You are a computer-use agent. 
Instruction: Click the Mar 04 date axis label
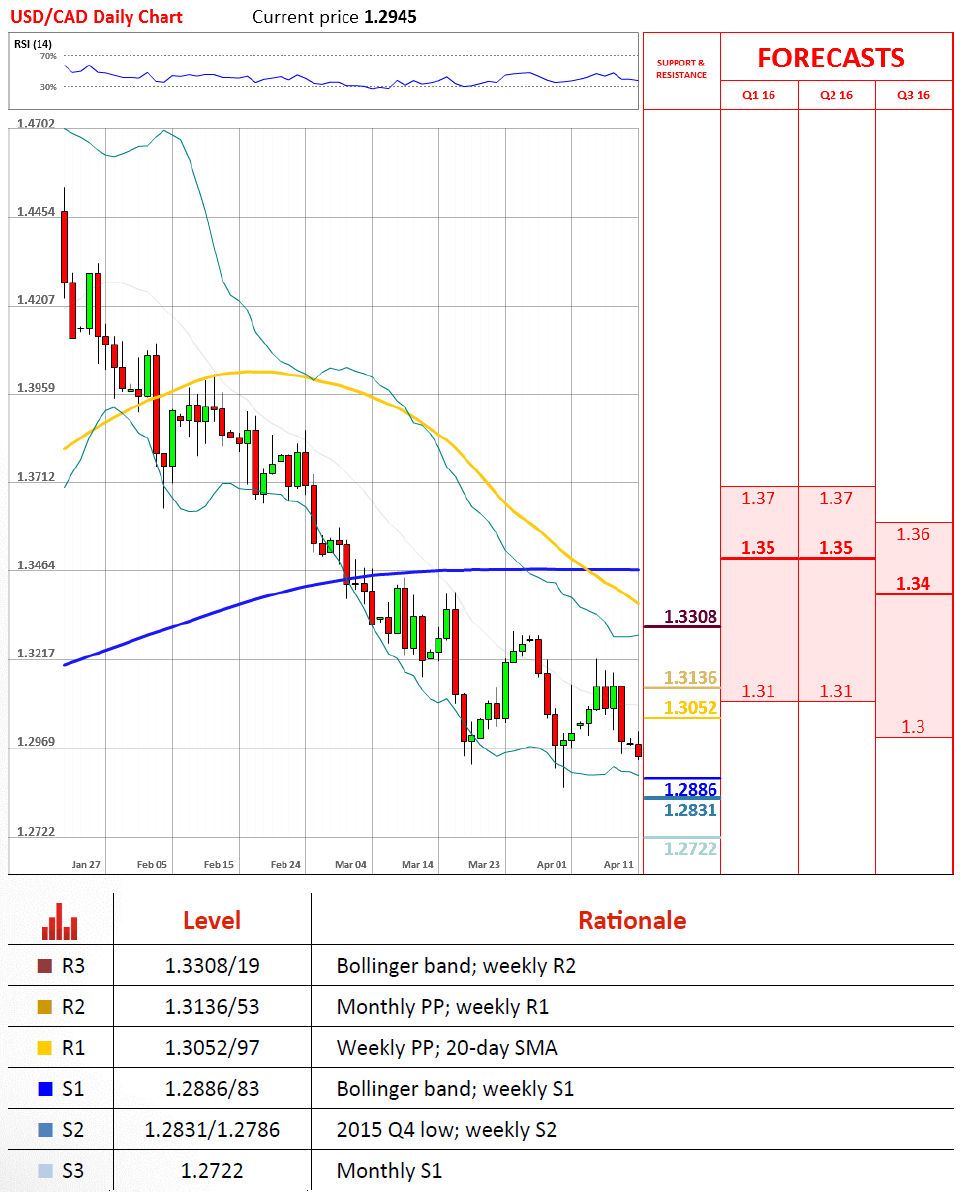(350, 864)
